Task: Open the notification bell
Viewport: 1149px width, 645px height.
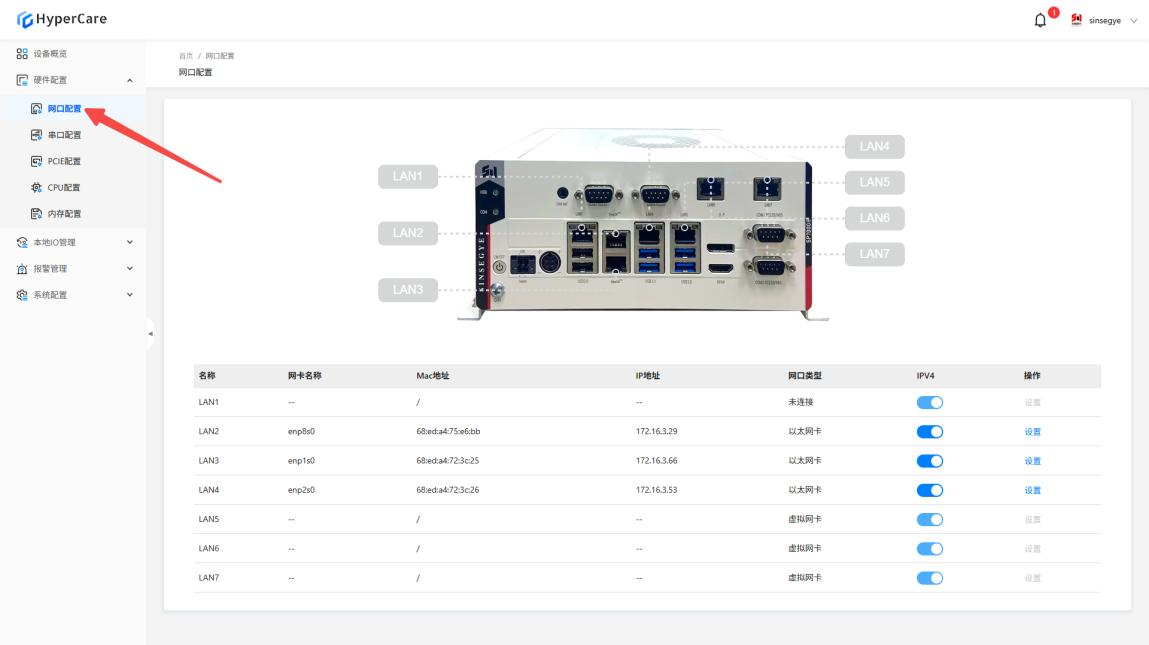Action: 1040,21
